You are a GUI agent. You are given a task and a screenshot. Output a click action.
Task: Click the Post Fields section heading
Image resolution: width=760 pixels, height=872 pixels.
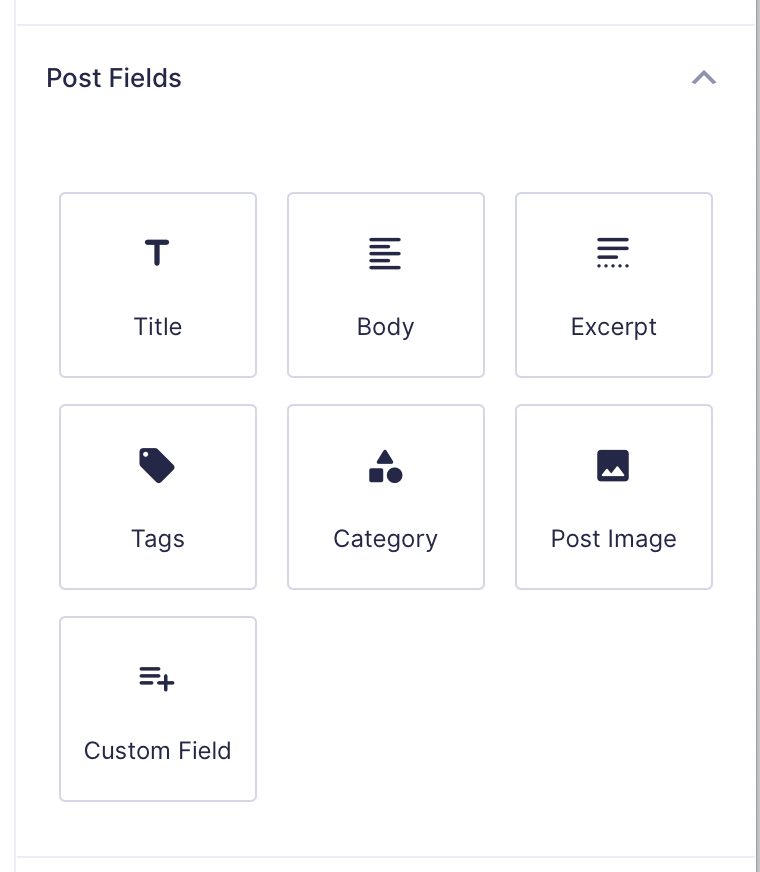point(114,78)
